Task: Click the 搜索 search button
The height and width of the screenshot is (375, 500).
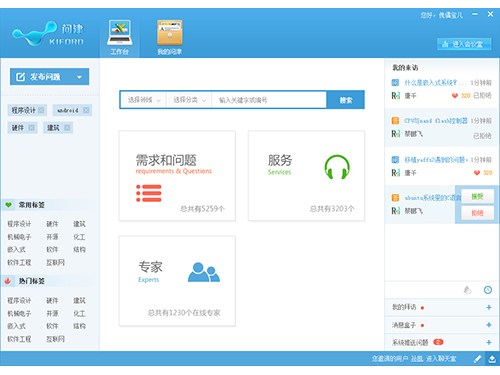Action: (x=346, y=100)
